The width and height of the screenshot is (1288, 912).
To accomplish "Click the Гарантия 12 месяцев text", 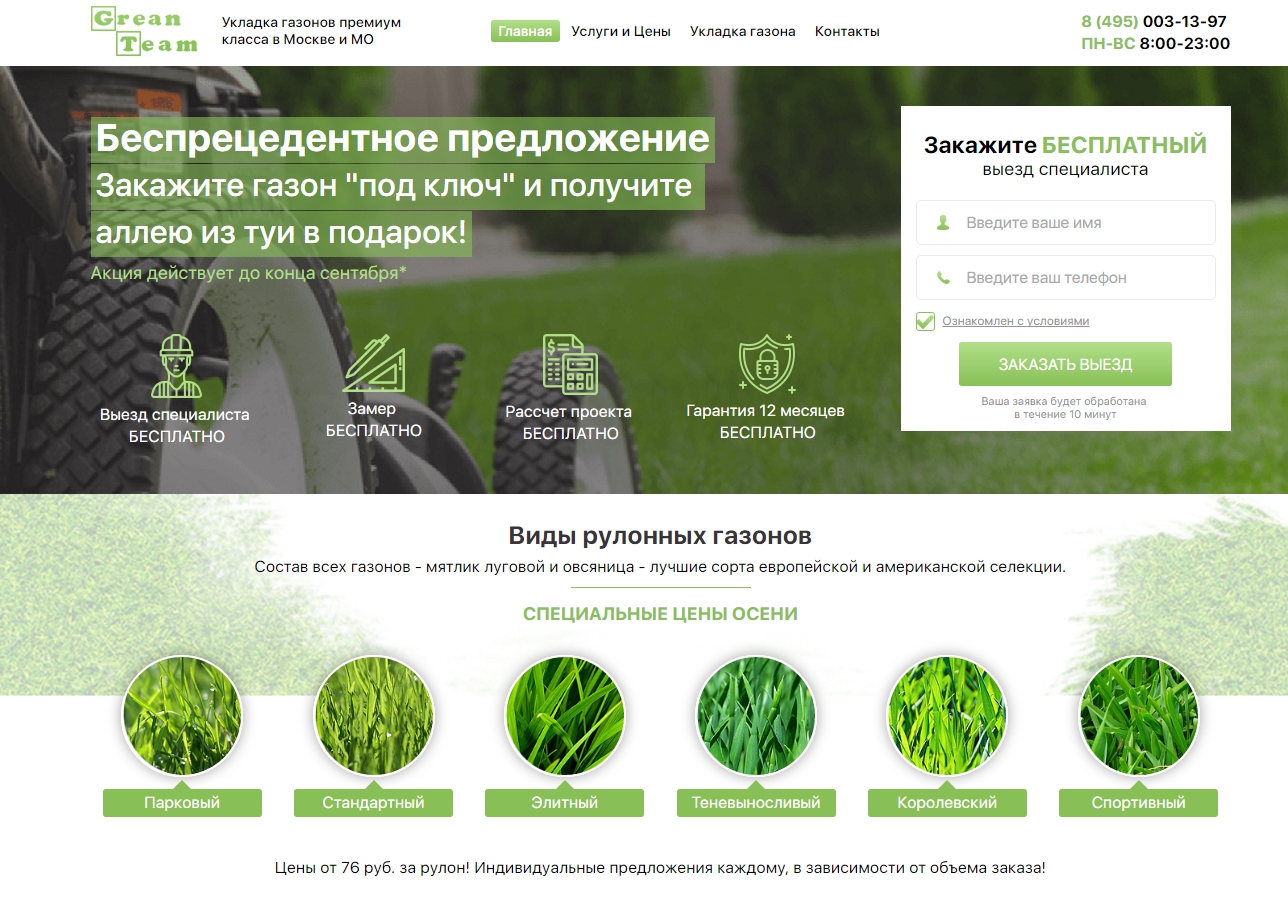I will (766, 411).
